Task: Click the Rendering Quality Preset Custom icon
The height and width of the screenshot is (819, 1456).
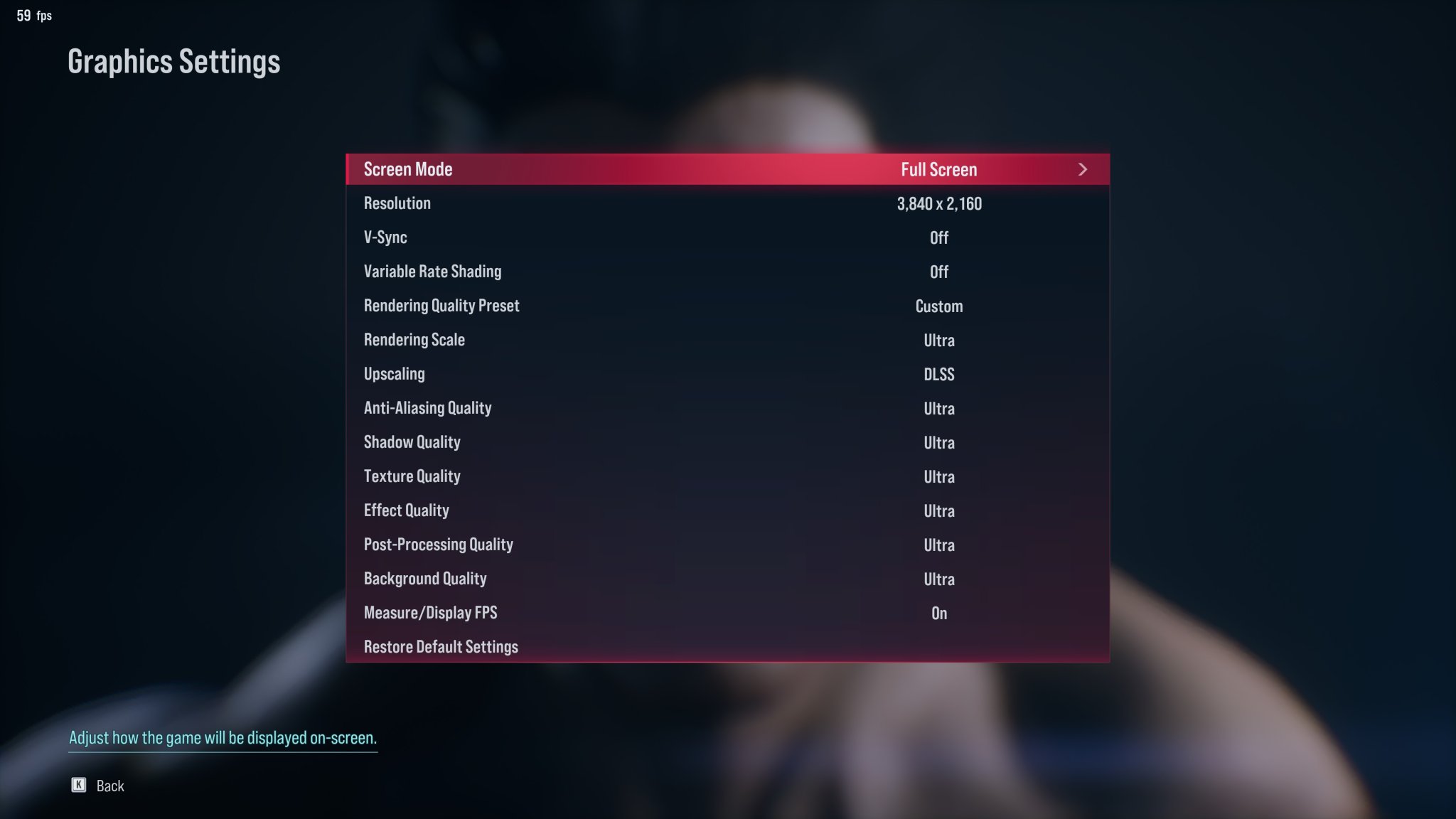Action: point(728,305)
